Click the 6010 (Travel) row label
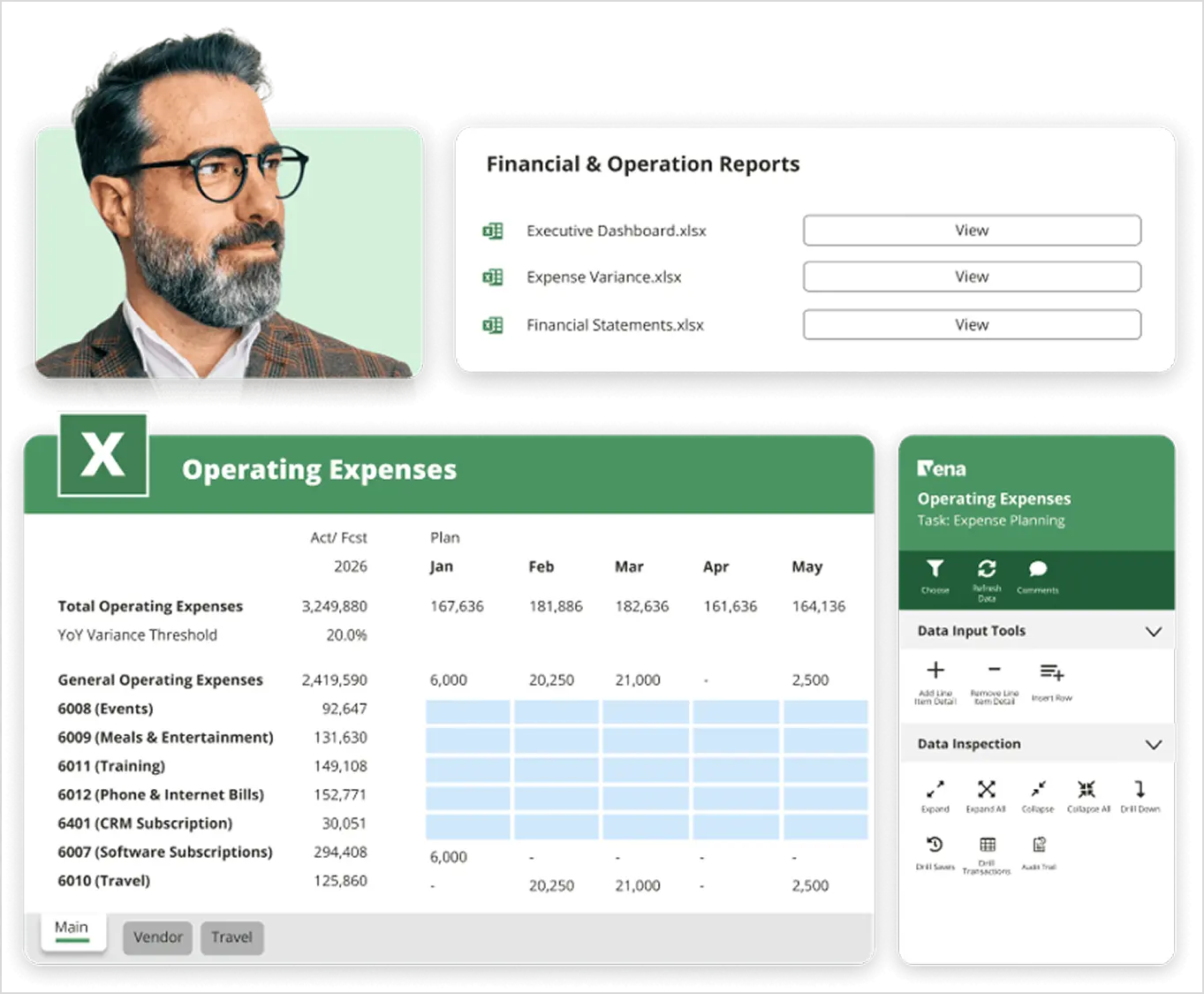This screenshot has width=1204, height=994. coord(104,881)
